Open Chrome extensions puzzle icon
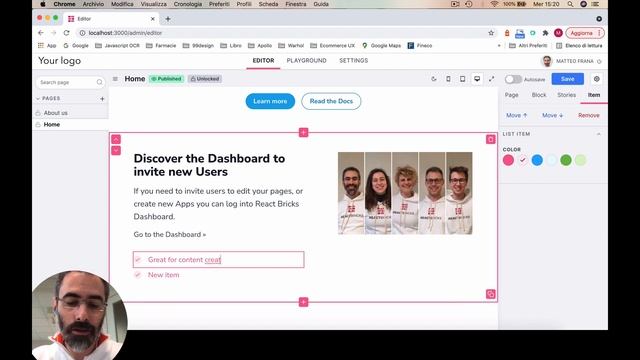 pos(545,33)
